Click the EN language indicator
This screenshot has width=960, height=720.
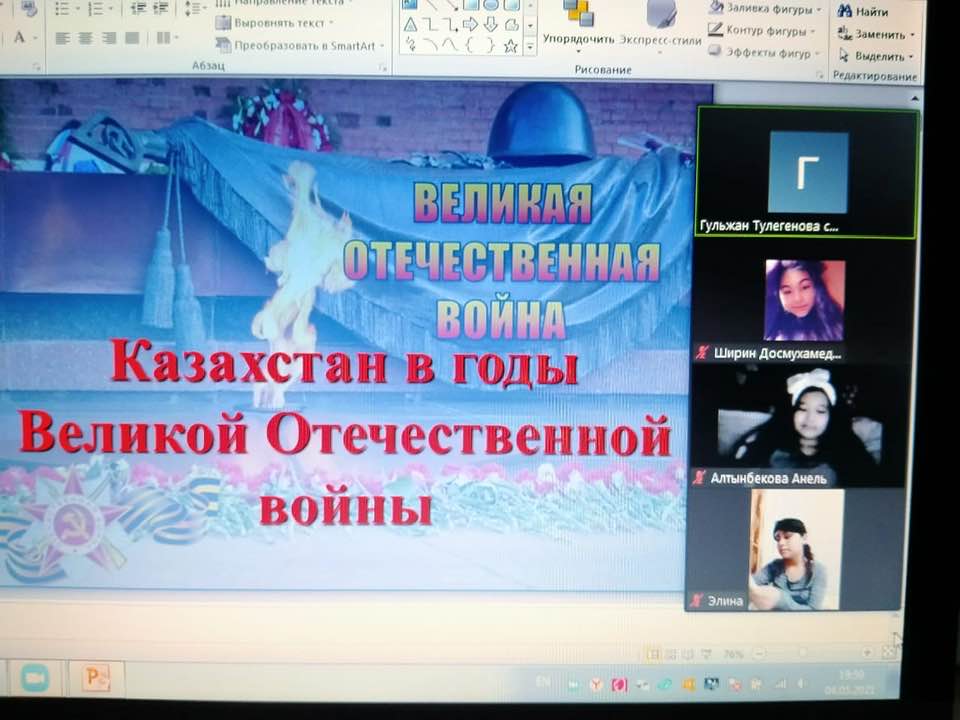(544, 682)
